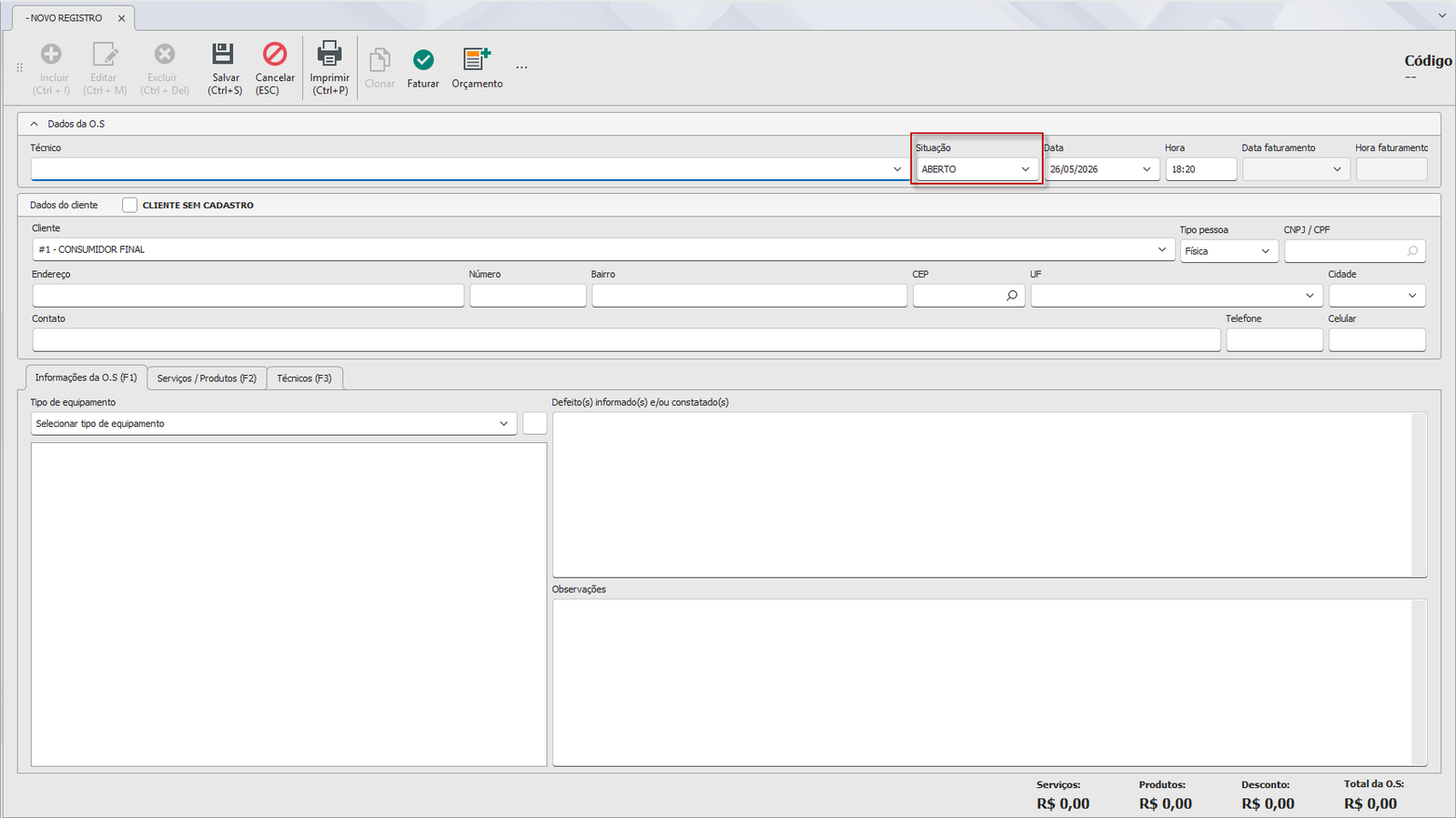Click the Celular input field
This screenshot has width=1456, height=818.
tap(1377, 340)
